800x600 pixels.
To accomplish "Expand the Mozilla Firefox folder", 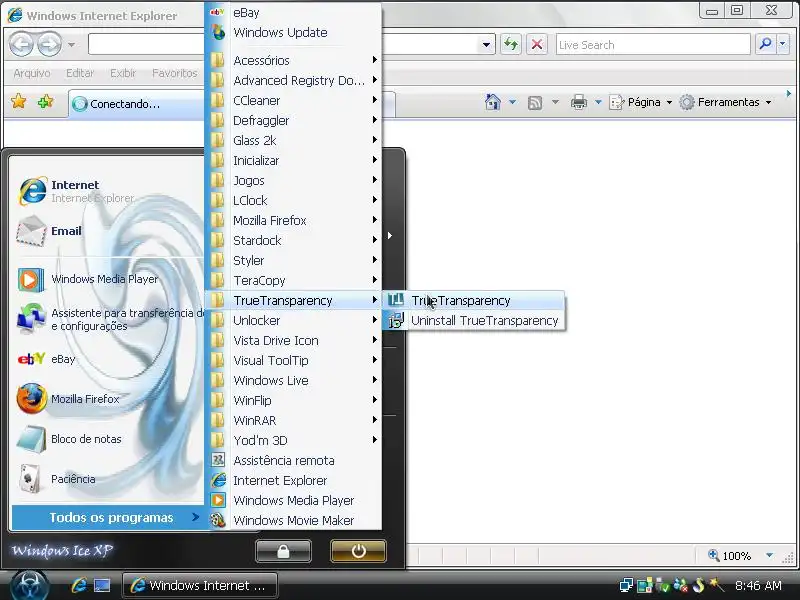I will tap(293, 220).
